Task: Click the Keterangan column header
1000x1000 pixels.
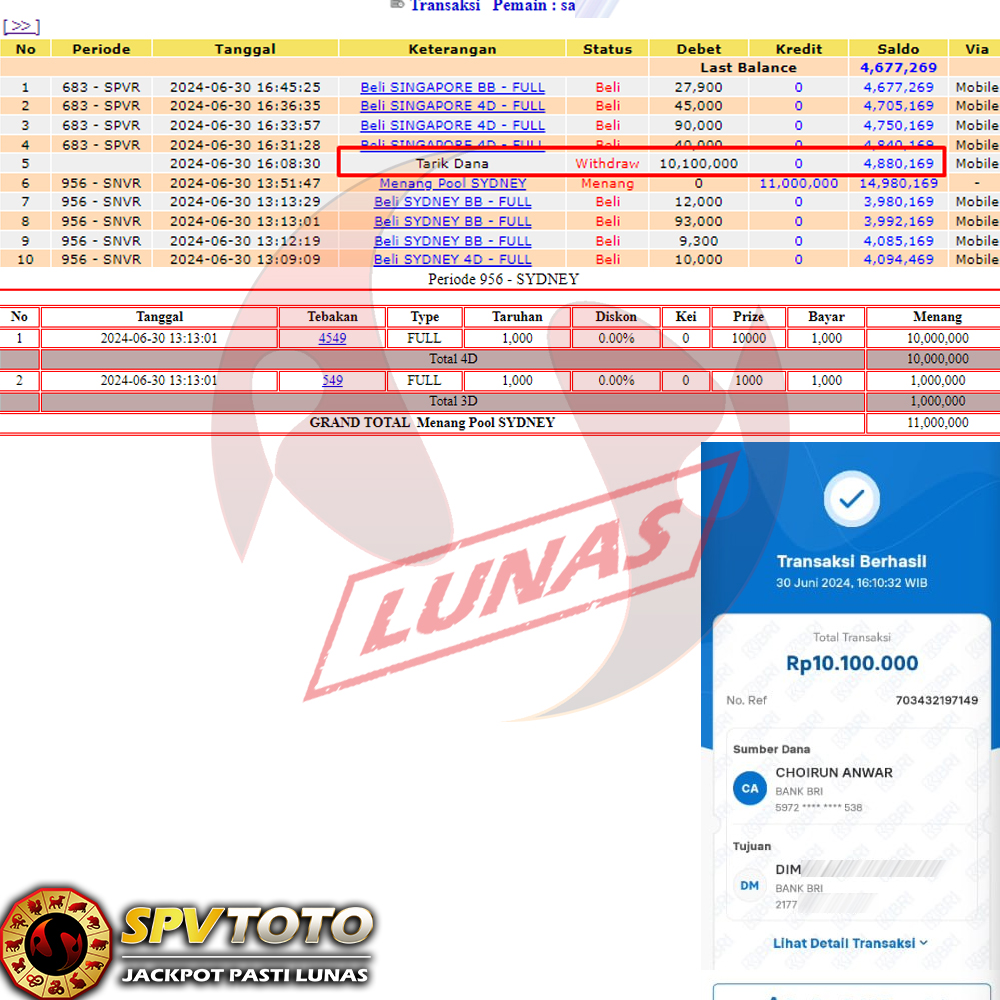Action: coord(452,48)
